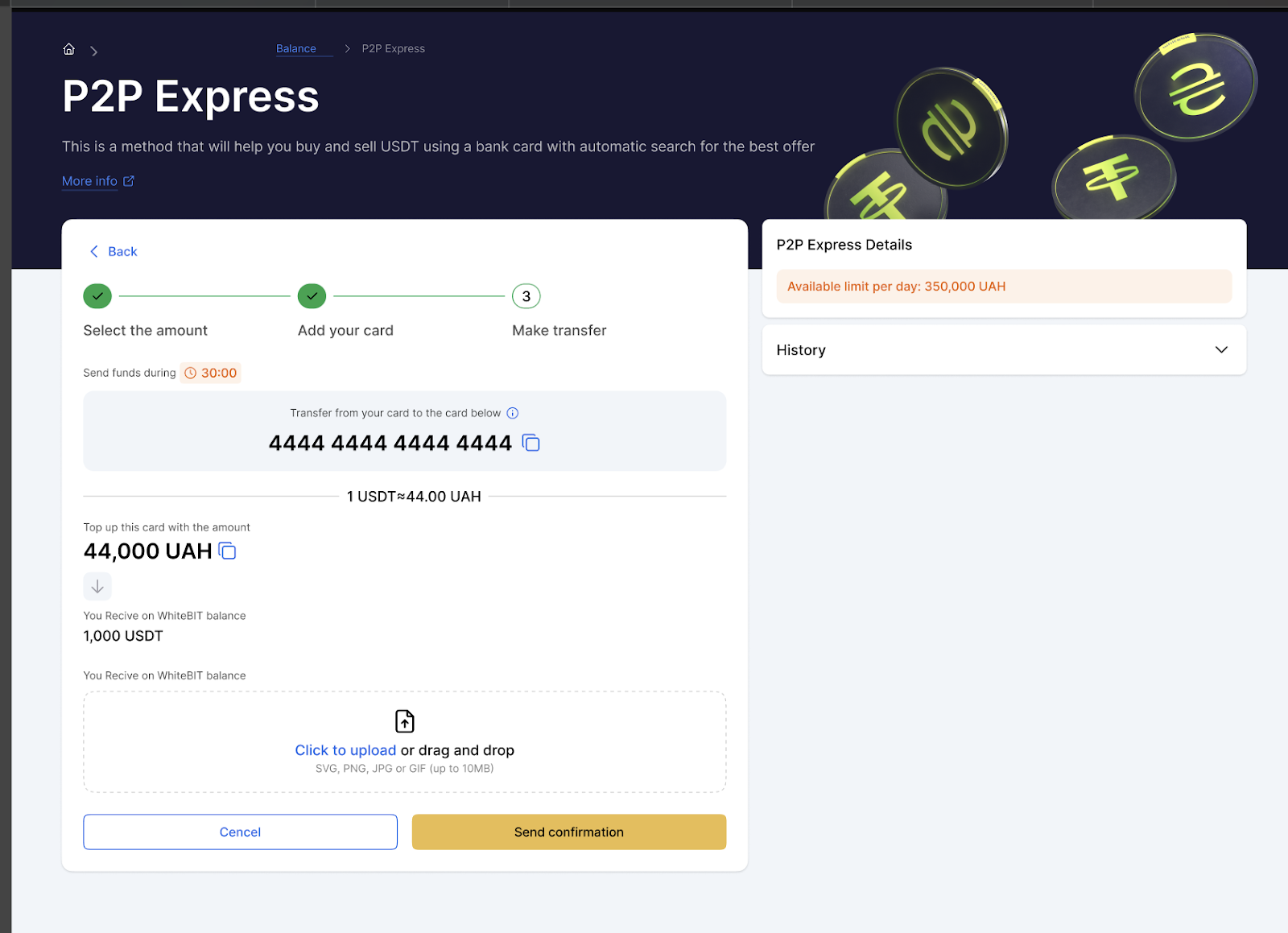This screenshot has height=933, width=1288.
Task: Open the Balance breadcrumb link
Action: click(x=296, y=48)
